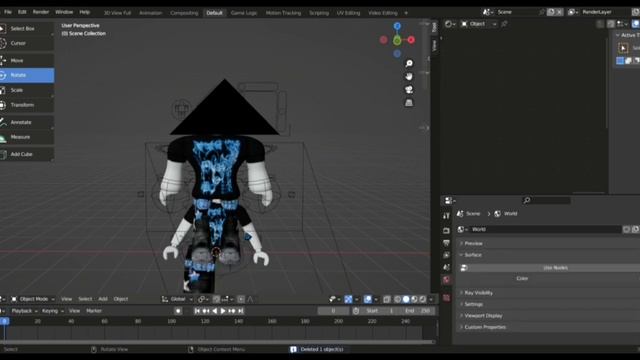Open the Edit menu

click(x=22, y=12)
